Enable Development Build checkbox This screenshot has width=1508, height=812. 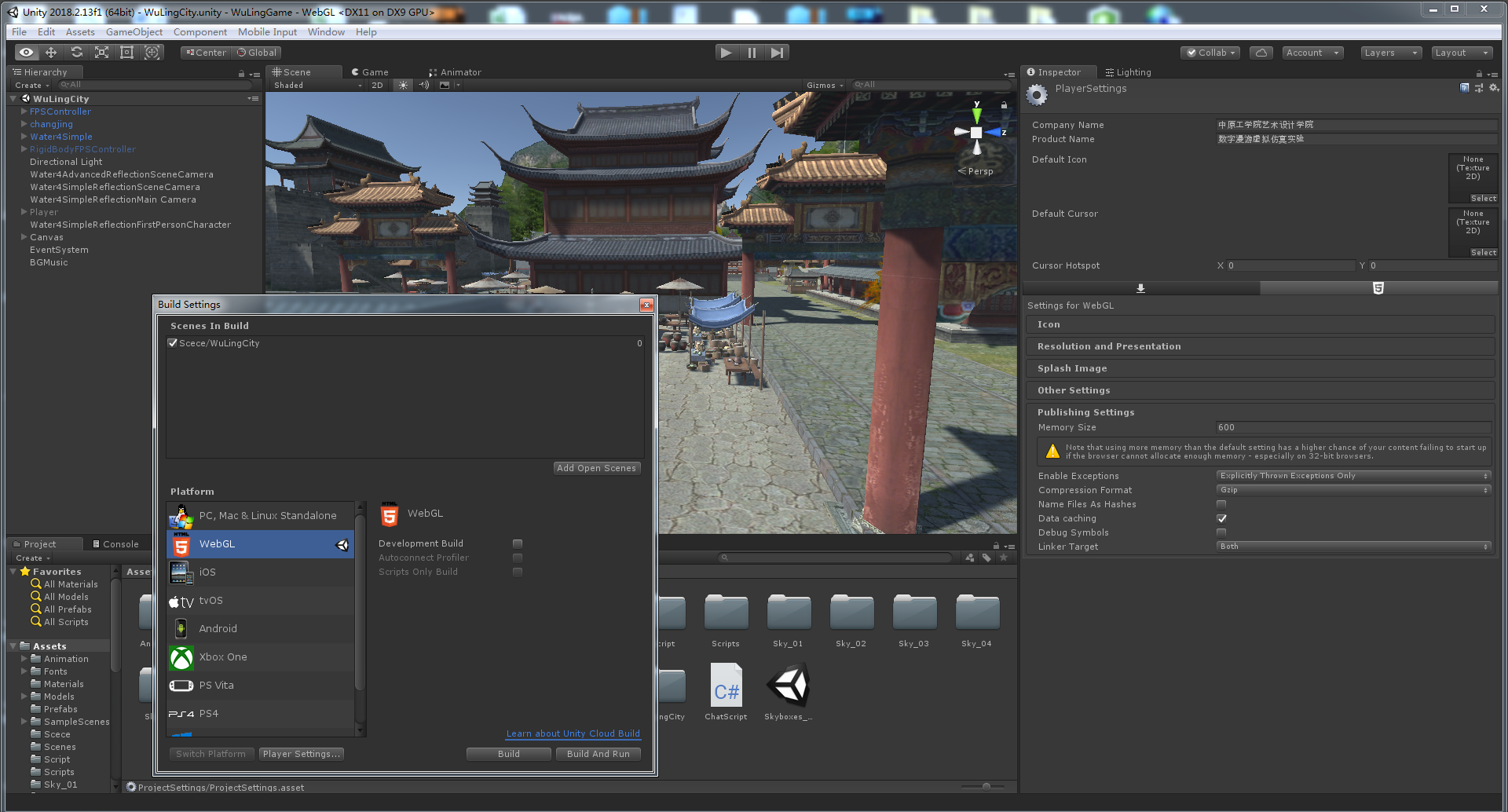(518, 543)
